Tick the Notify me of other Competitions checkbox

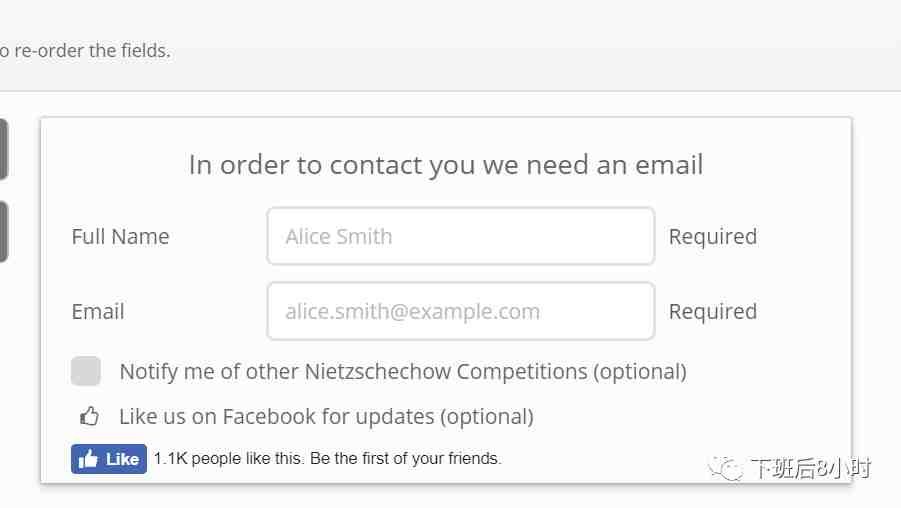coord(86,371)
